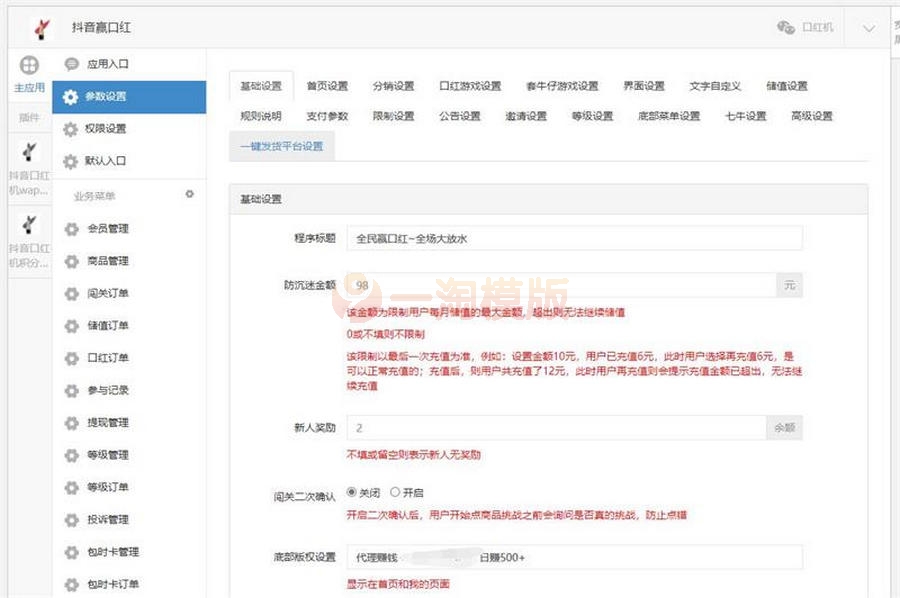
Task: Enable 开启 for 闯关二次确认
Action: click(x=394, y=490)
